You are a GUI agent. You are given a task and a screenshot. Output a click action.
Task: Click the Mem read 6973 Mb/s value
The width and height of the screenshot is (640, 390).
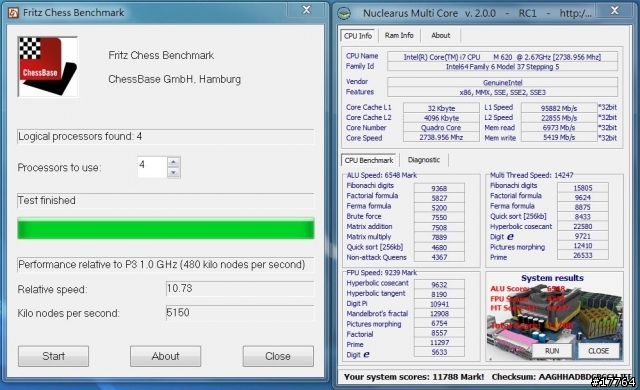(559, 128)
